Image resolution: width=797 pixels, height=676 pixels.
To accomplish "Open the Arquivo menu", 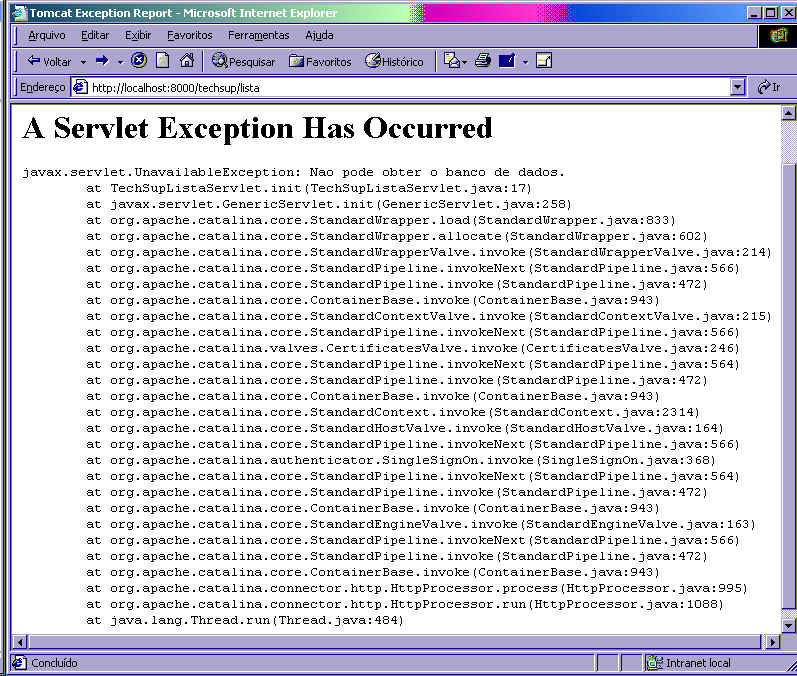I will [x=47, y=35].
